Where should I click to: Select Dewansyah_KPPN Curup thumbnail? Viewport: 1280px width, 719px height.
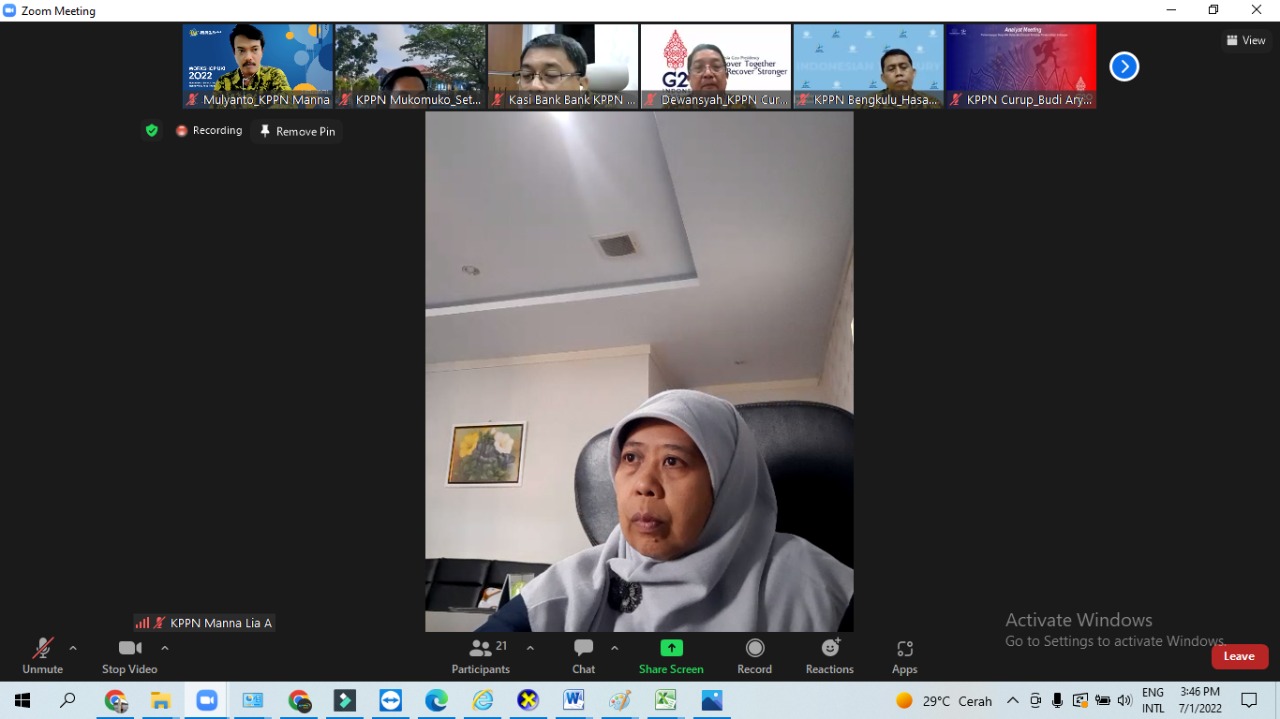716,66
